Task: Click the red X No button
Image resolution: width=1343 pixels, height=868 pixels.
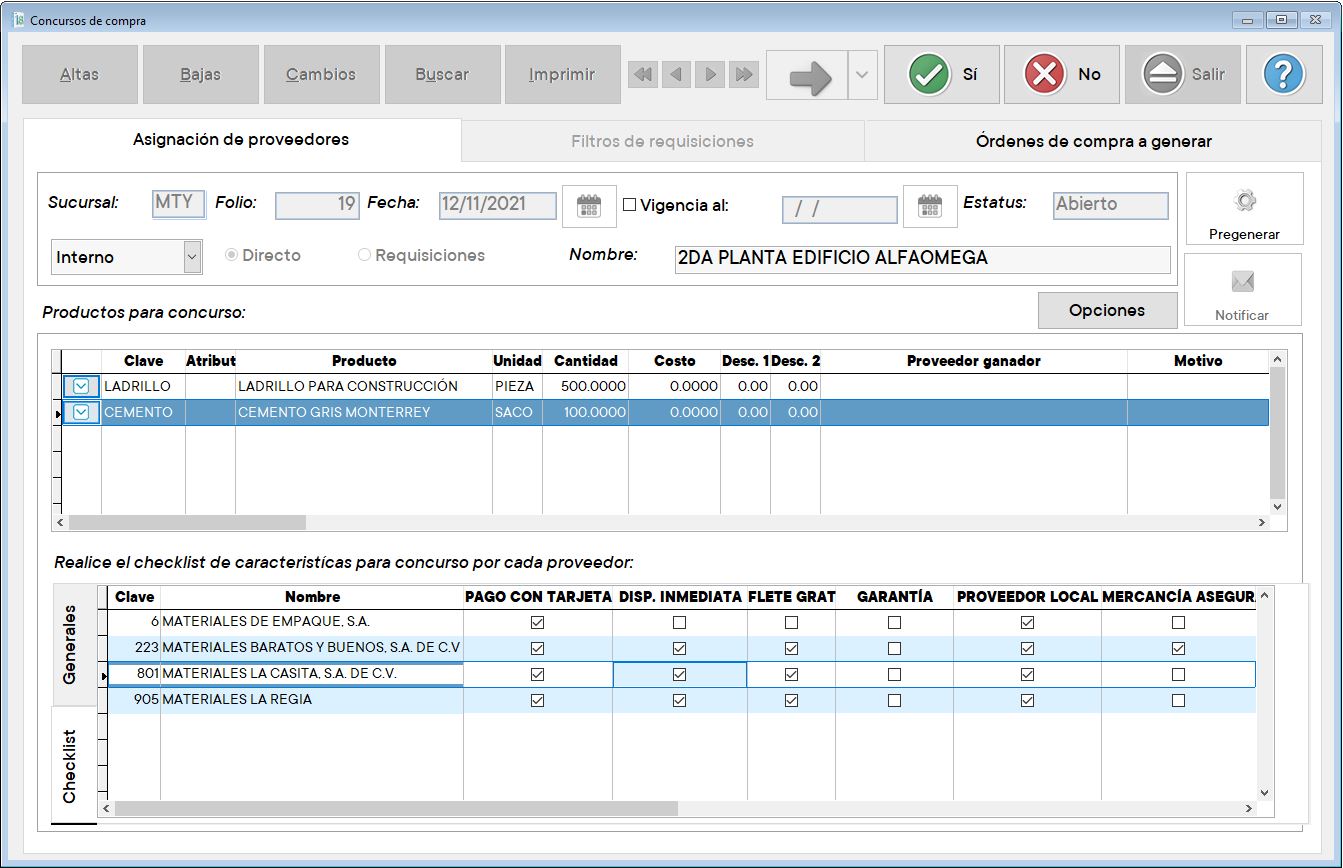Action: pos(1062,74)
